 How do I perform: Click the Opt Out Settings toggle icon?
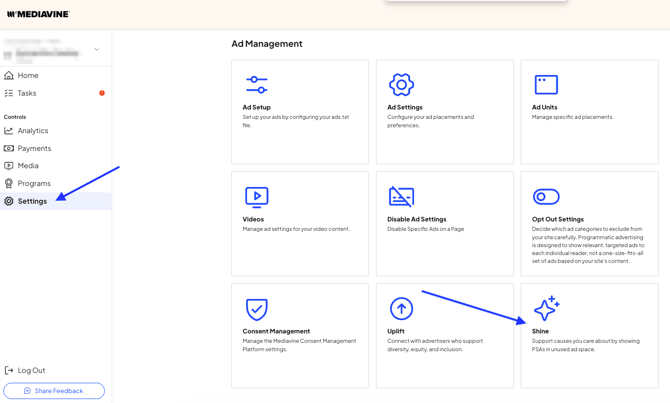pyautogui.click(x=546, y=197)
